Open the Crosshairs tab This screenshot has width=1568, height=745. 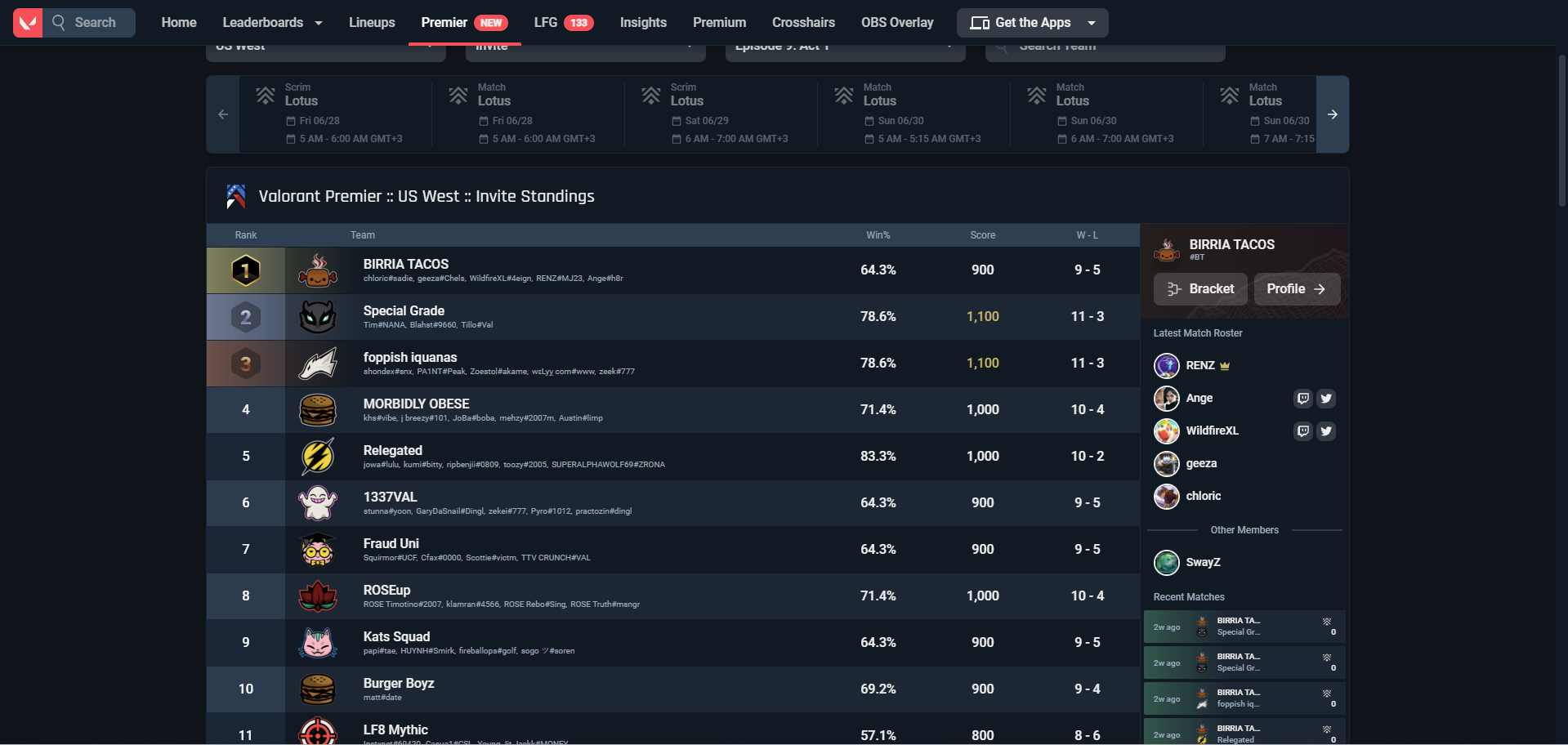[803, 23]
